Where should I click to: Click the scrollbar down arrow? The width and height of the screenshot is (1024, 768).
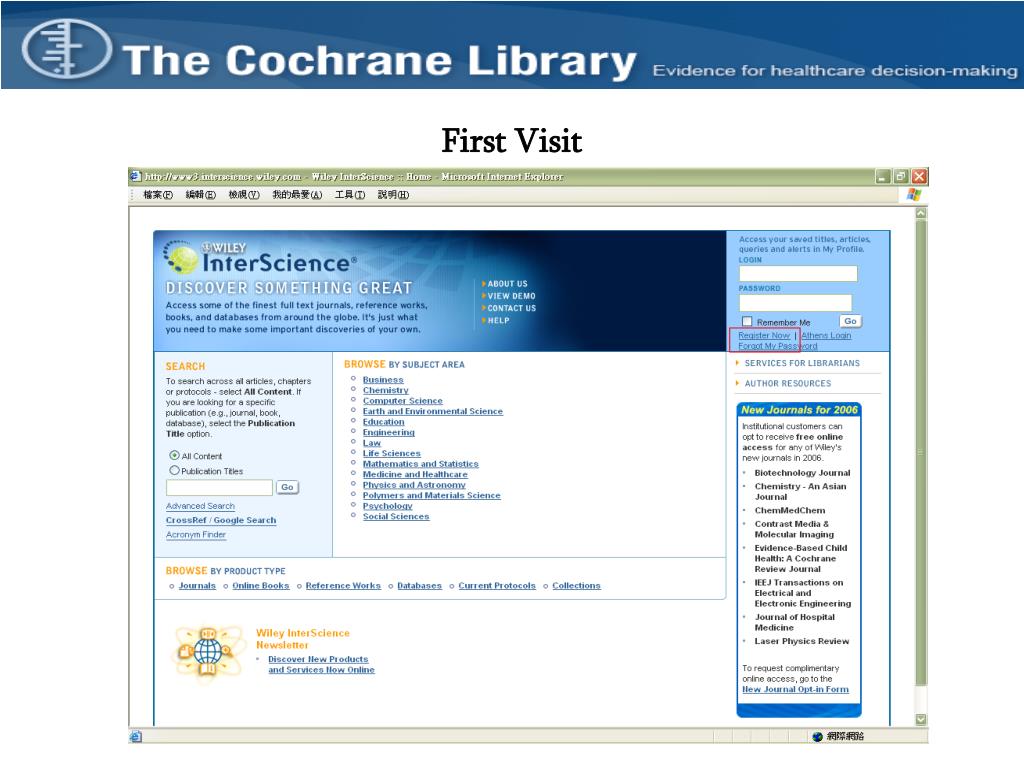tap(921, 719)
